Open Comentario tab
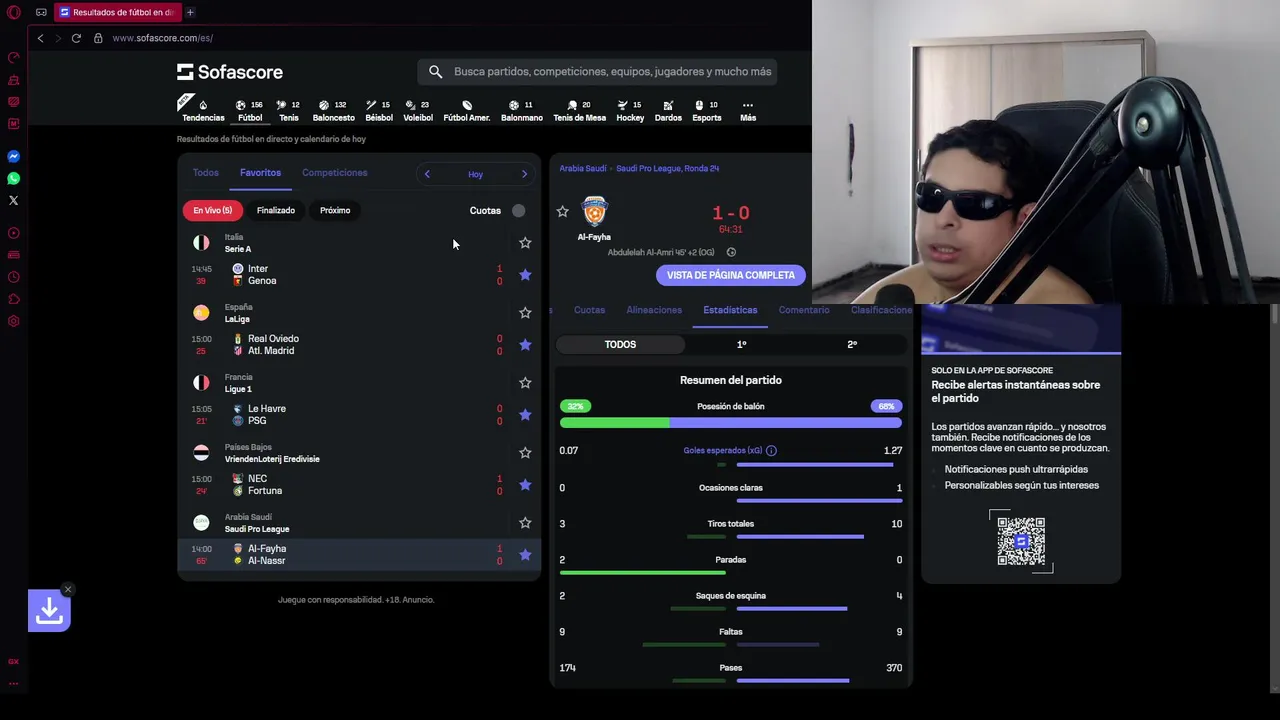 [804, 310]
